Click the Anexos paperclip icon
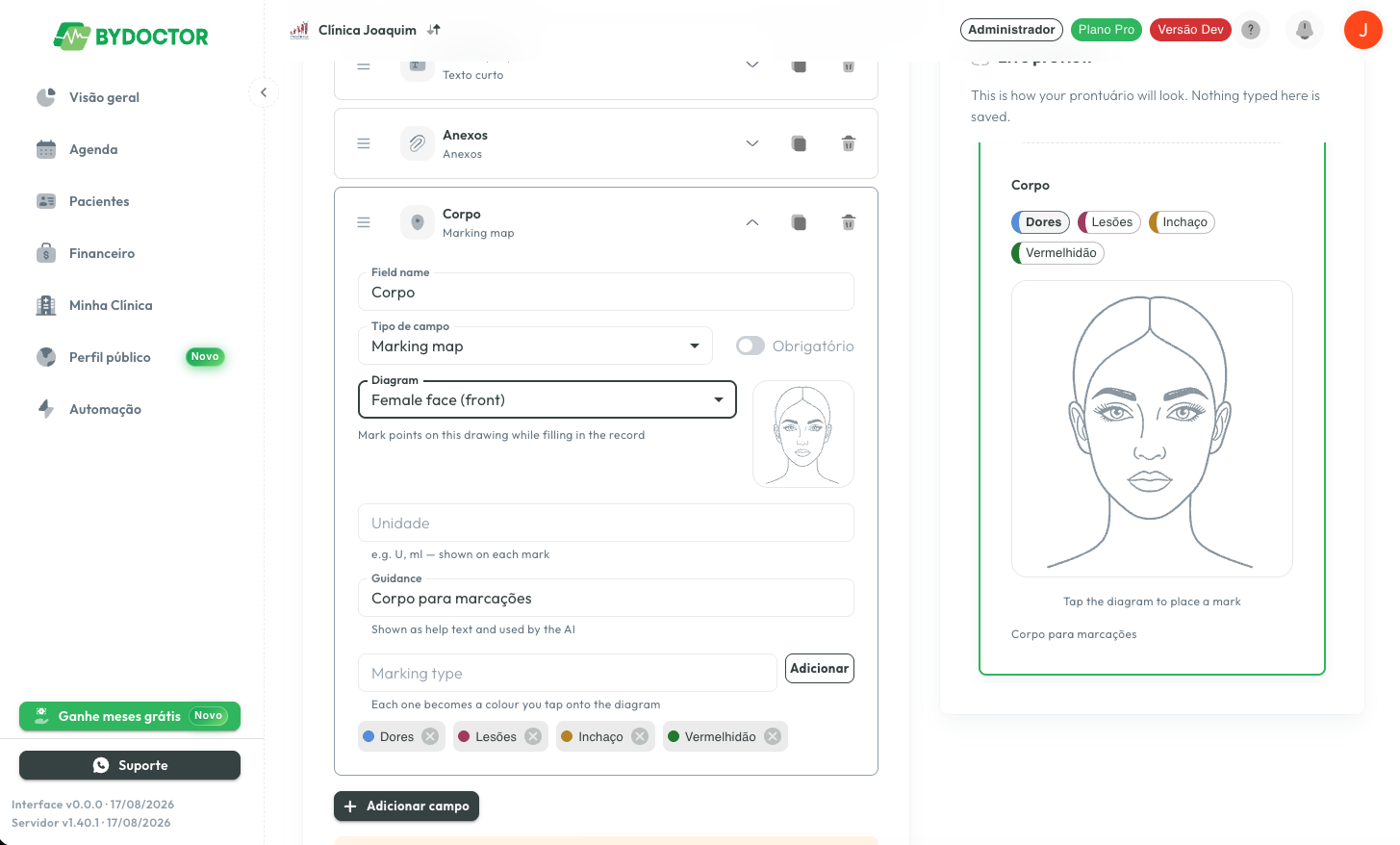The height and width of the screenshot is (845, 1400). [x=418, y=143]
